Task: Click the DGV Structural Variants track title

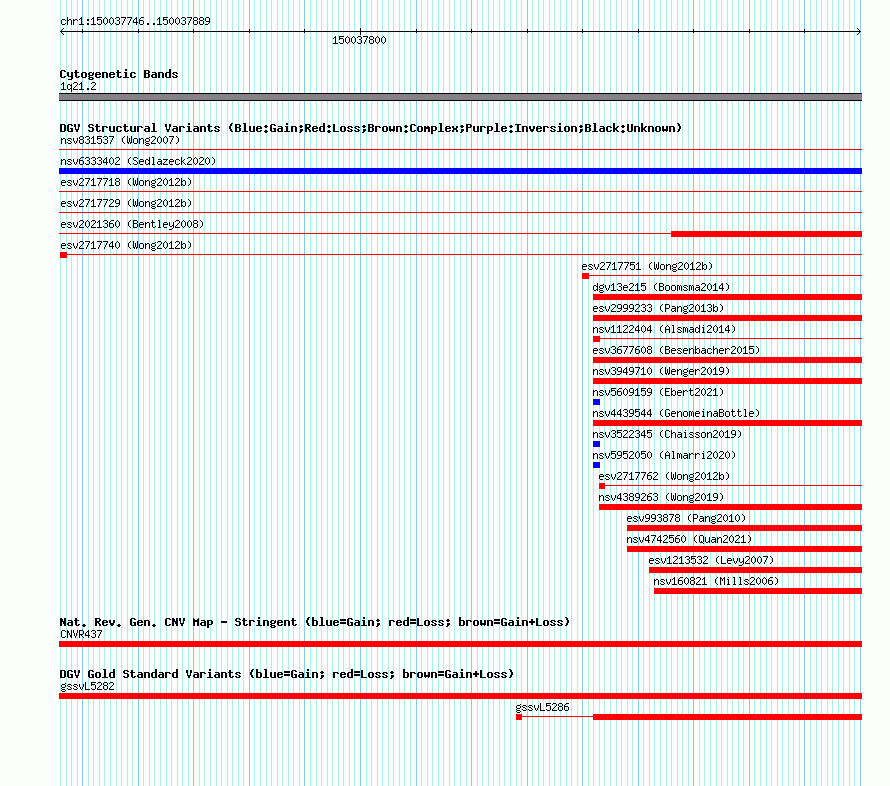Action: point(371,128)
